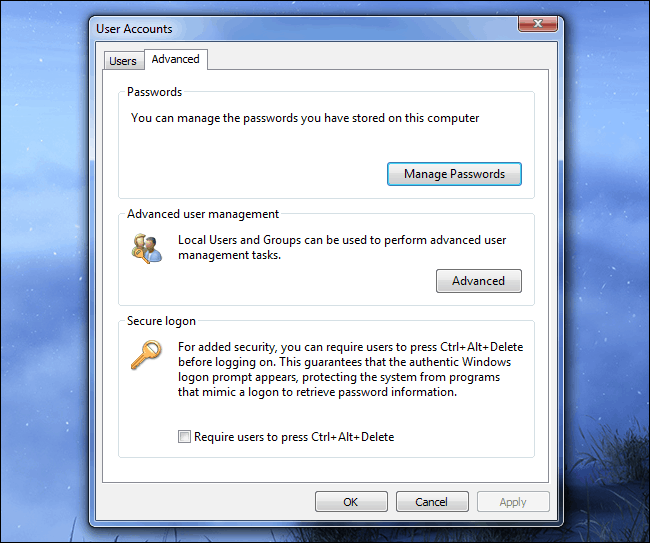Click the stored passwords description text
The image size is (650, 543).
(x=305, y=118)
